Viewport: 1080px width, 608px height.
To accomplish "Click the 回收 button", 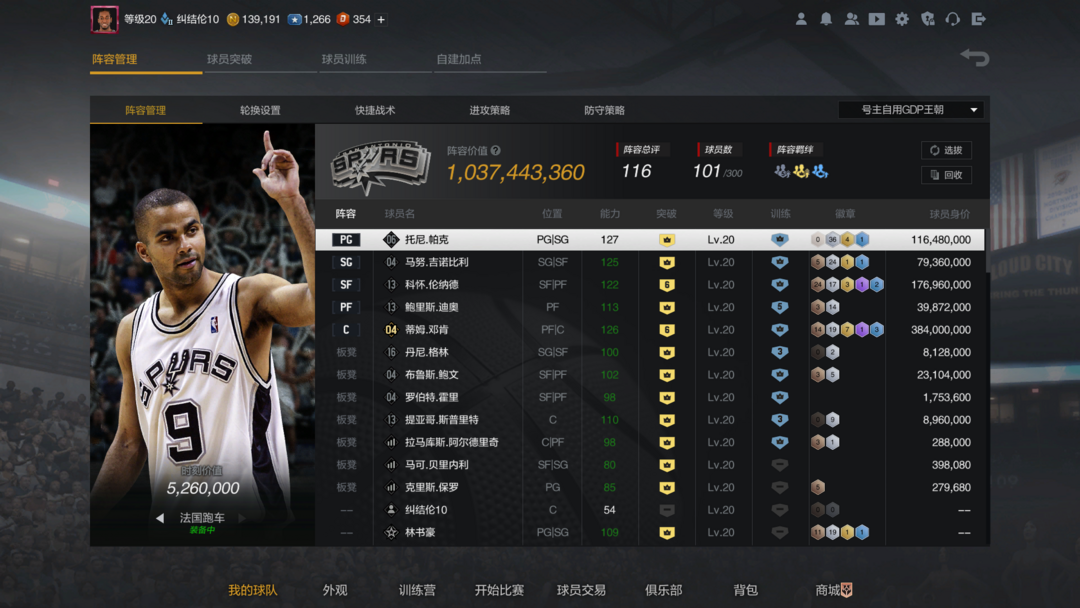I will pos(946,175).
